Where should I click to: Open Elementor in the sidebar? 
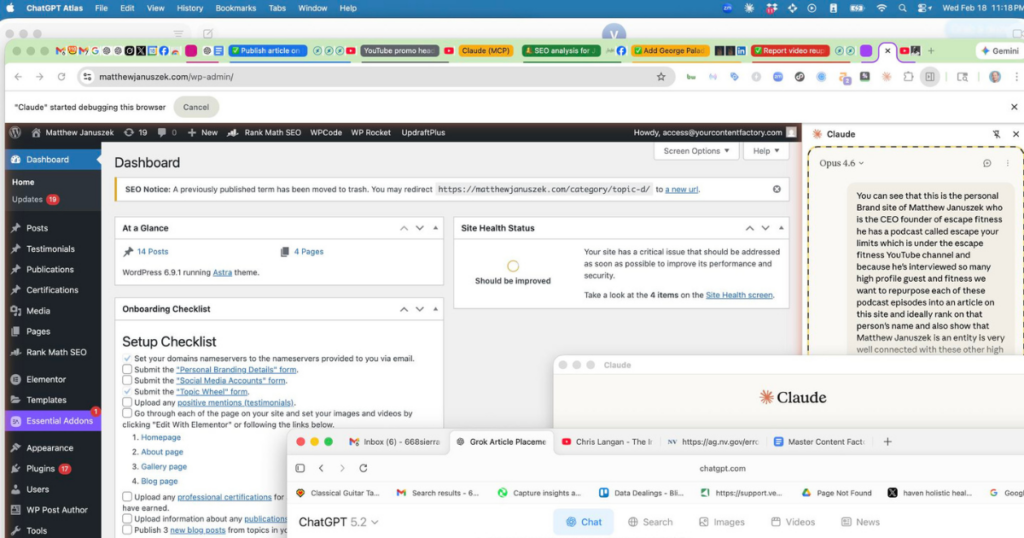point(46,379)
